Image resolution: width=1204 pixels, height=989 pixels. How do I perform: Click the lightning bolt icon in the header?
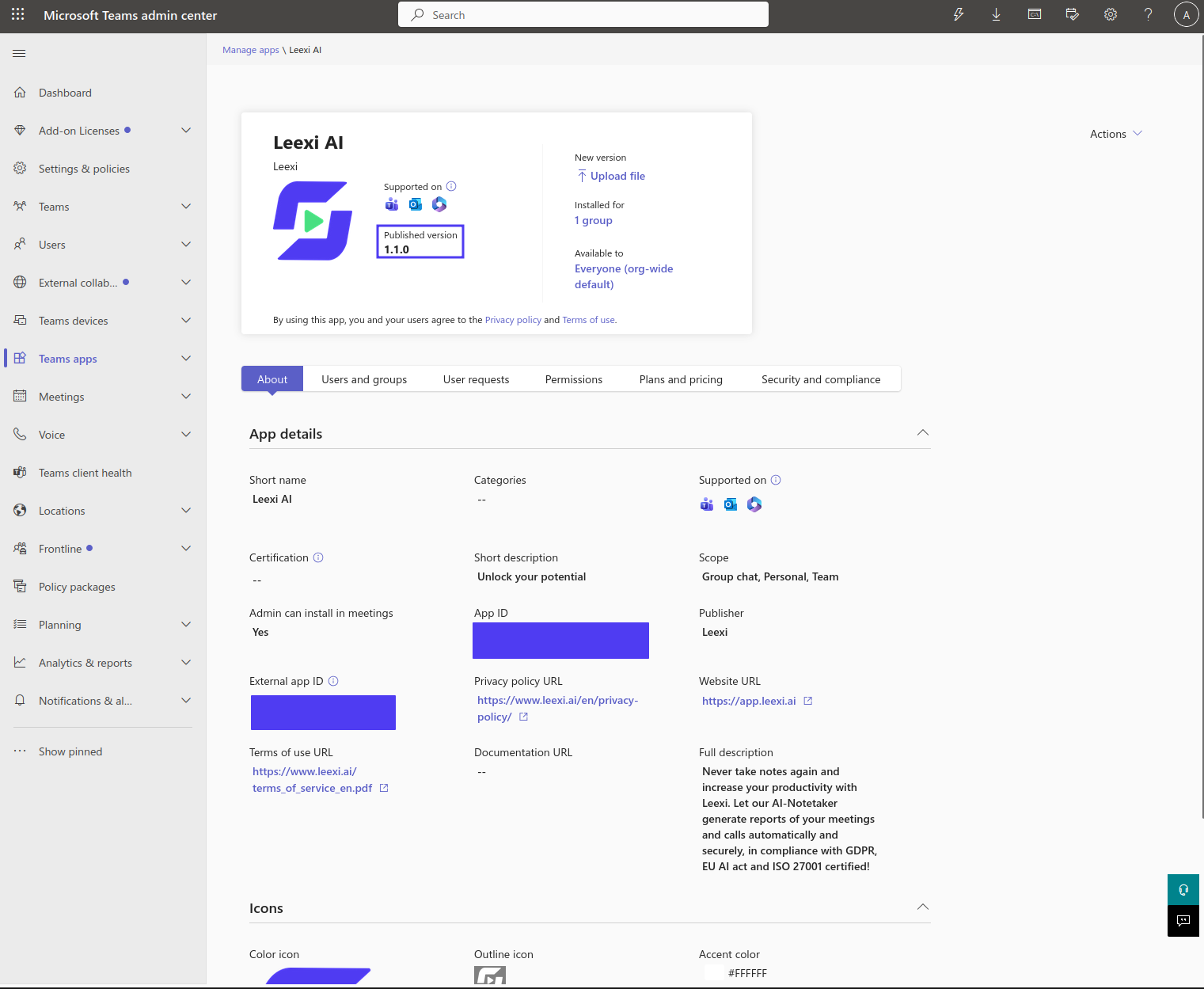pos(958,14)
